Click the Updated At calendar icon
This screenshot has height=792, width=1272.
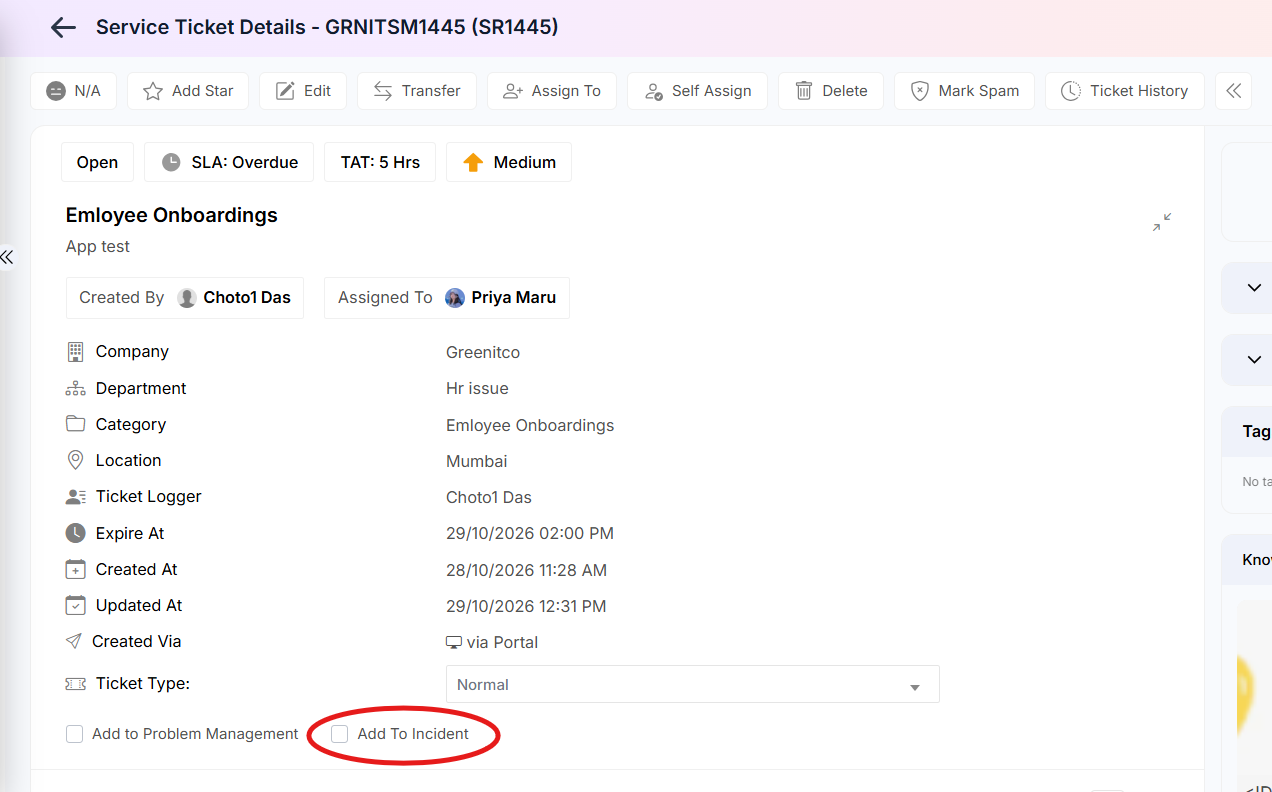click(x=75, y=605)
